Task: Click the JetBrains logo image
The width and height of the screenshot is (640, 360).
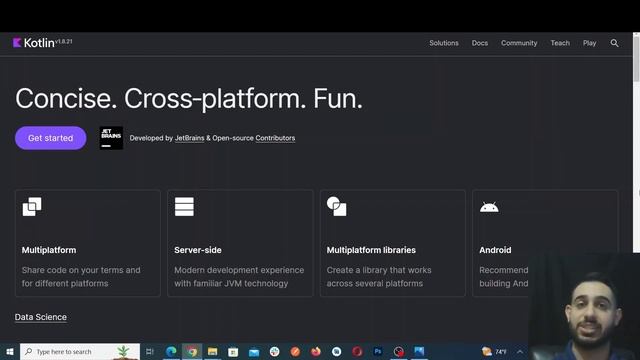Action: [111, 138]
